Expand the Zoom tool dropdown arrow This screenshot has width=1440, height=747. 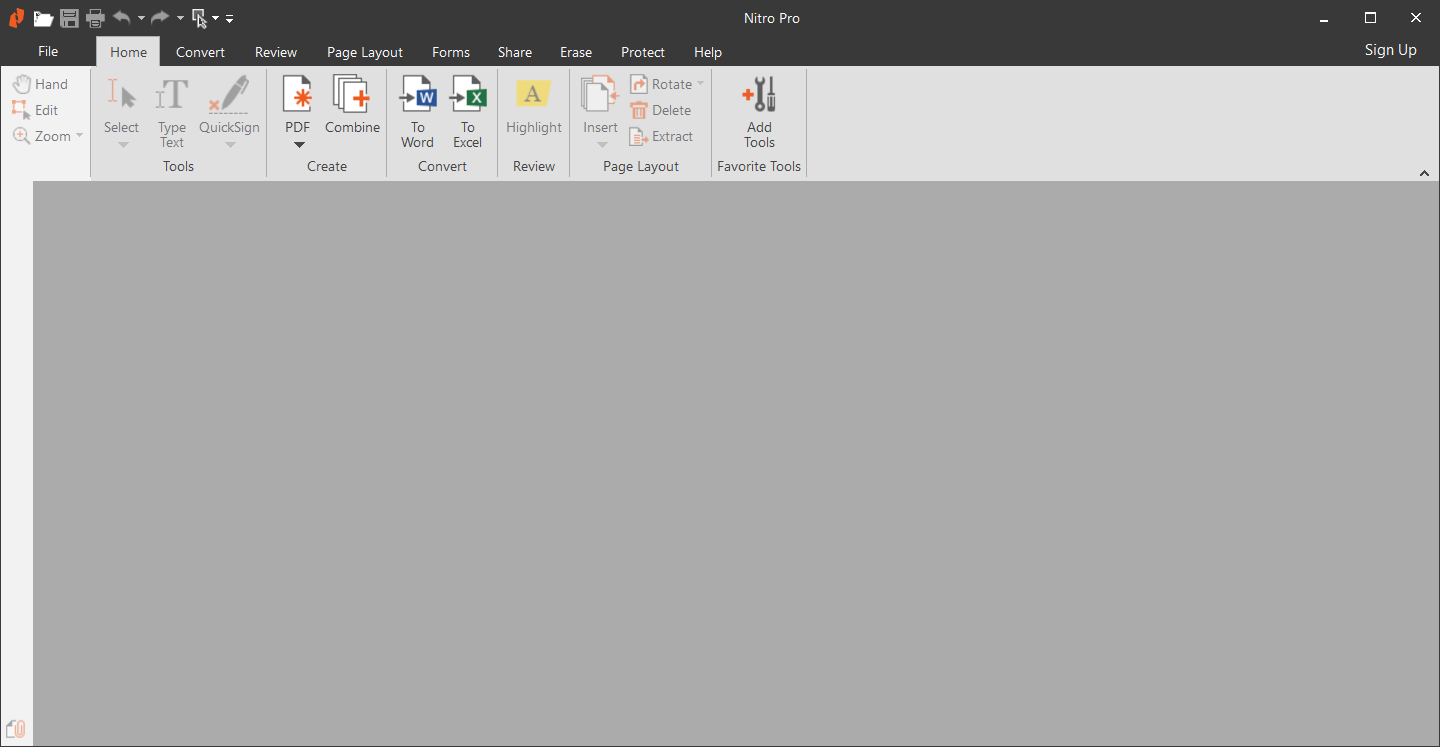tap(80, 136)
